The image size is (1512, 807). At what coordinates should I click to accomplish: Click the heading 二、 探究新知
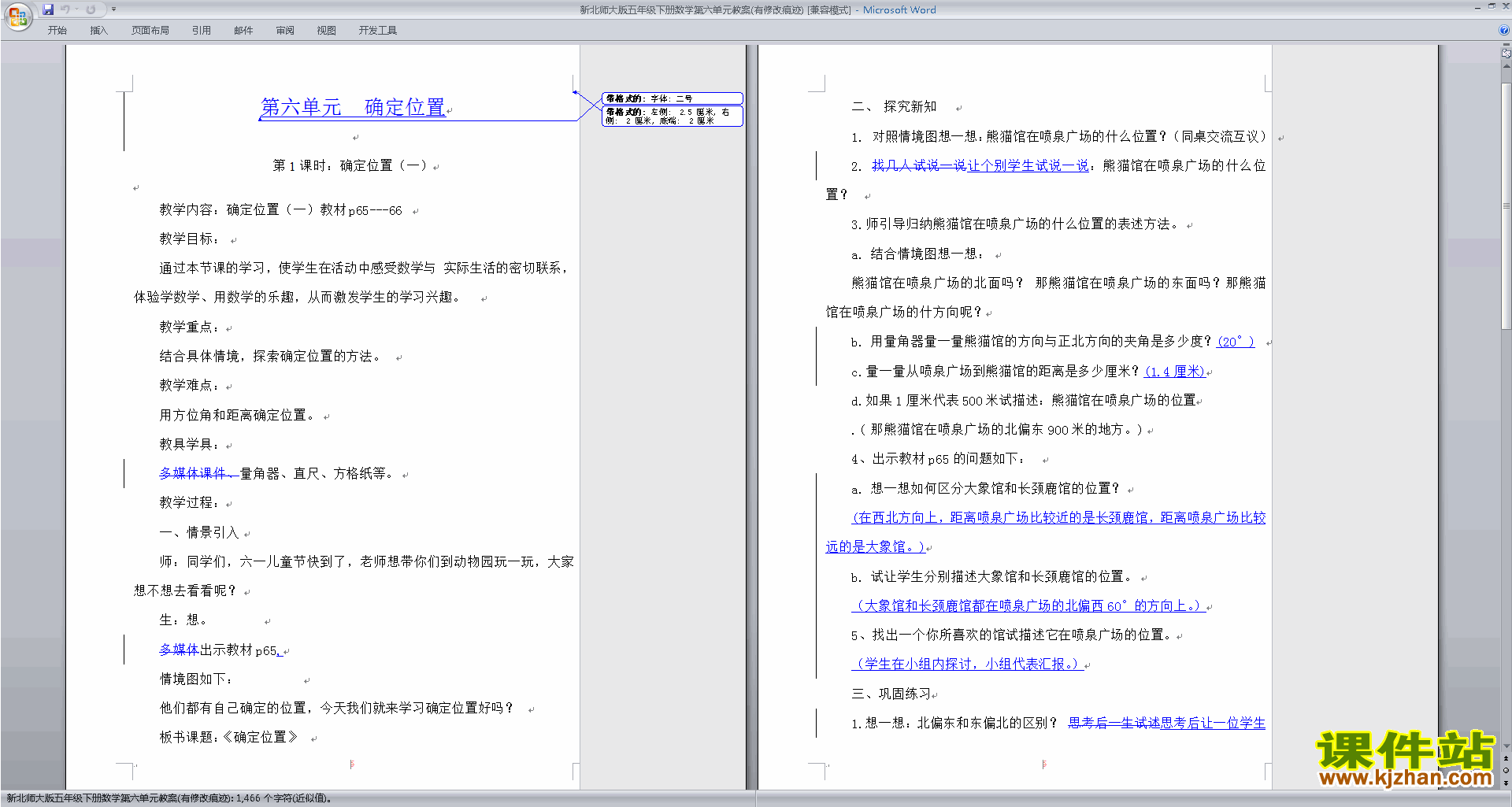895,107
